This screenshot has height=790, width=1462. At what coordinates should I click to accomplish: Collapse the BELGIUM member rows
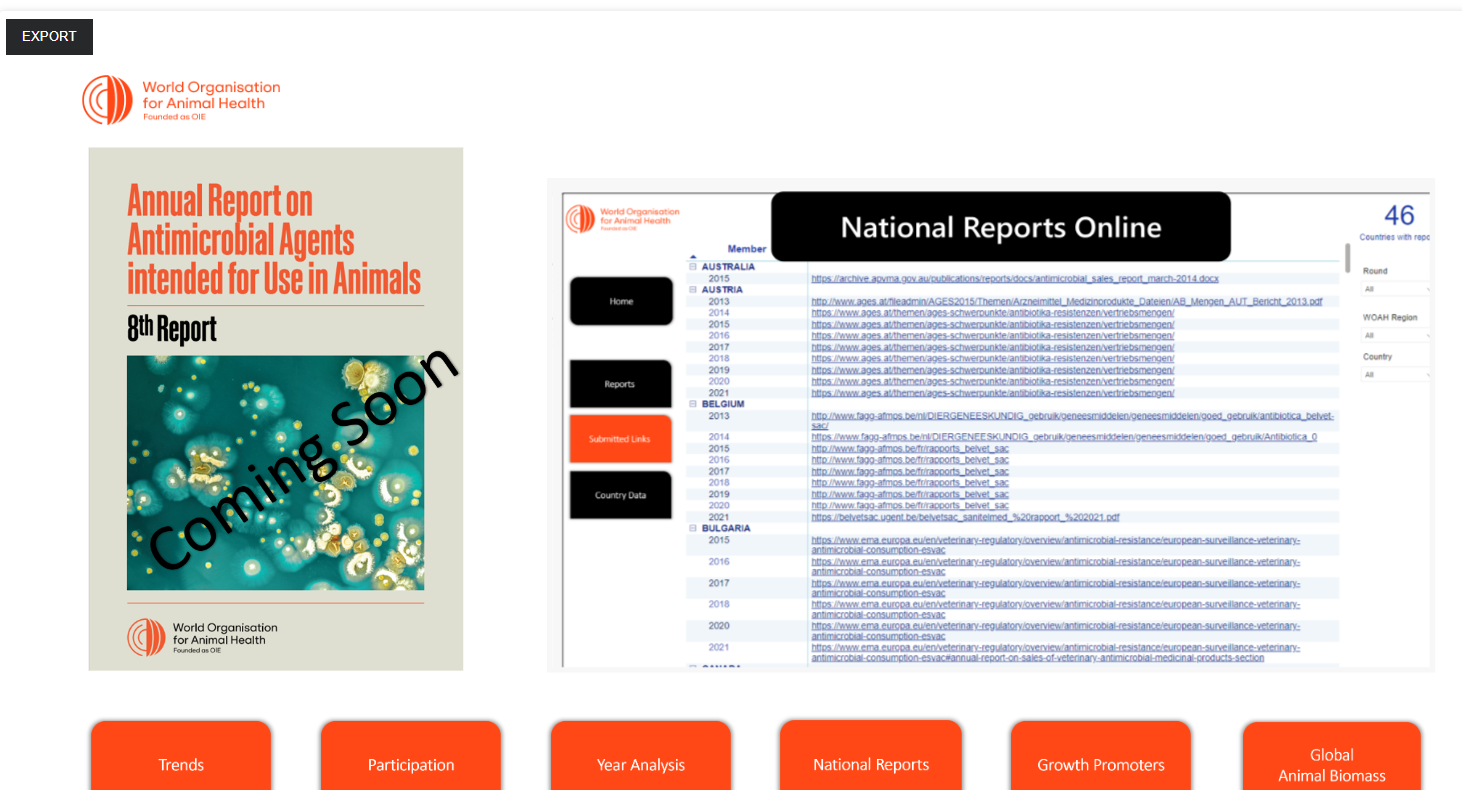click(692, 404)
